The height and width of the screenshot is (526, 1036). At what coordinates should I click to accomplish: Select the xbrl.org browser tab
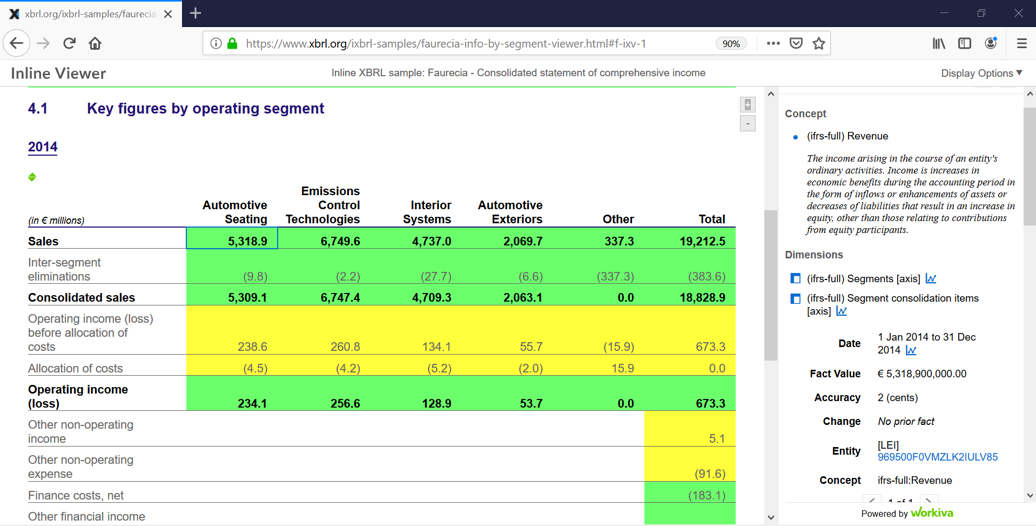point(91,14)
